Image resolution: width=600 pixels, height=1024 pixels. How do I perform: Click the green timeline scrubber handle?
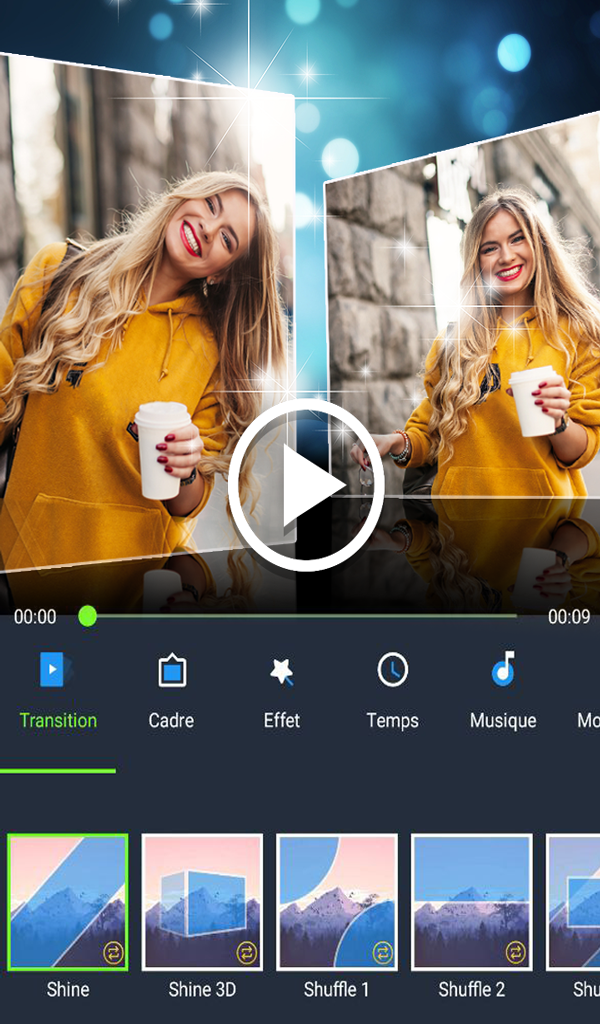point(87,616)
